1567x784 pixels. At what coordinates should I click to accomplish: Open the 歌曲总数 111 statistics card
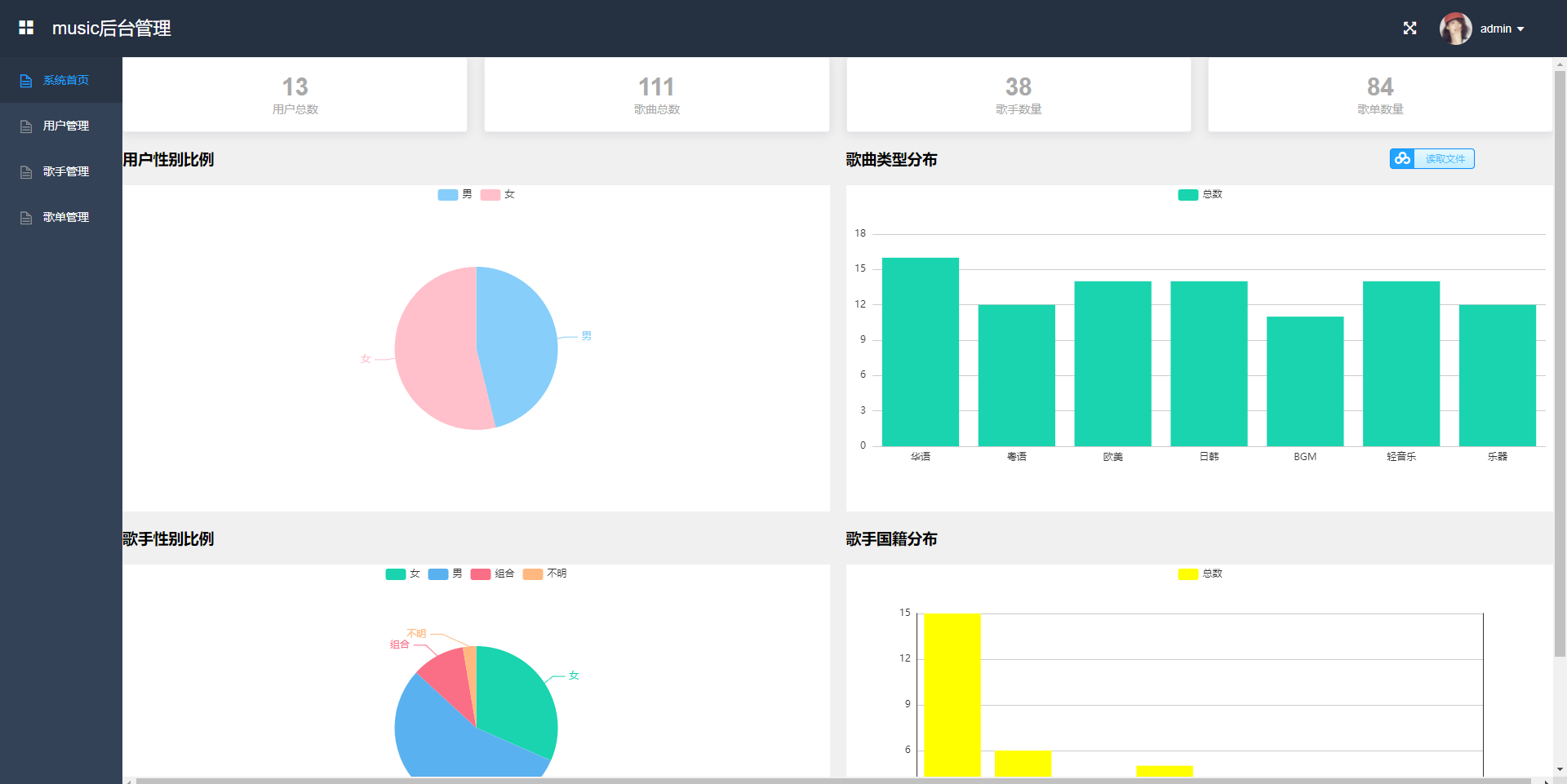pyautogui.click(x=656, y=95)
